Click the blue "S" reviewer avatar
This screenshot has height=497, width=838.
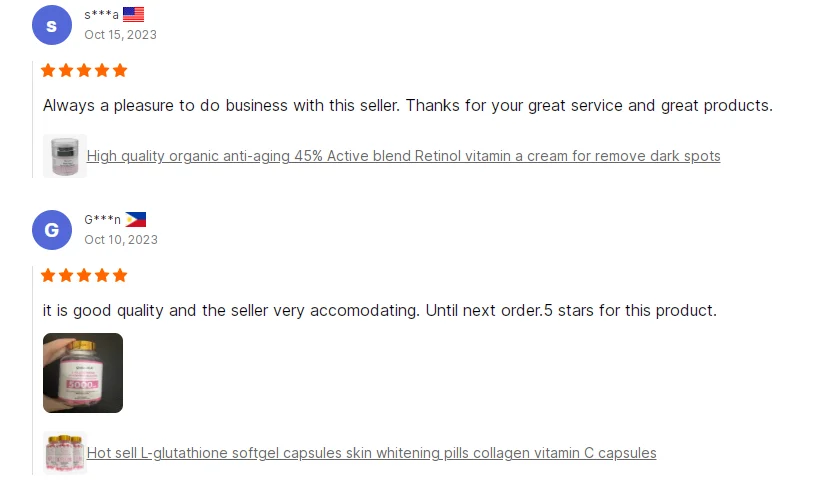coord(52,25)
